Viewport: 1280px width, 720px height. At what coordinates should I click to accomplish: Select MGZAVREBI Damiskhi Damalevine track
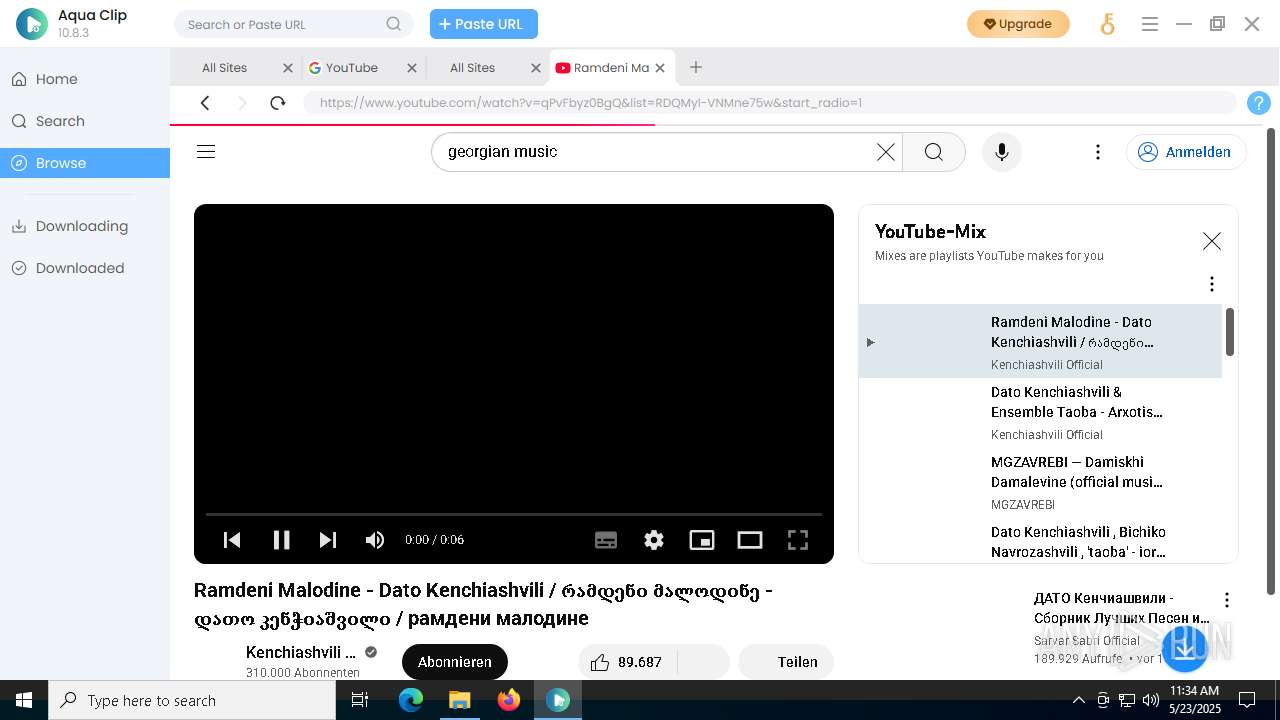tap(1040, 482)
